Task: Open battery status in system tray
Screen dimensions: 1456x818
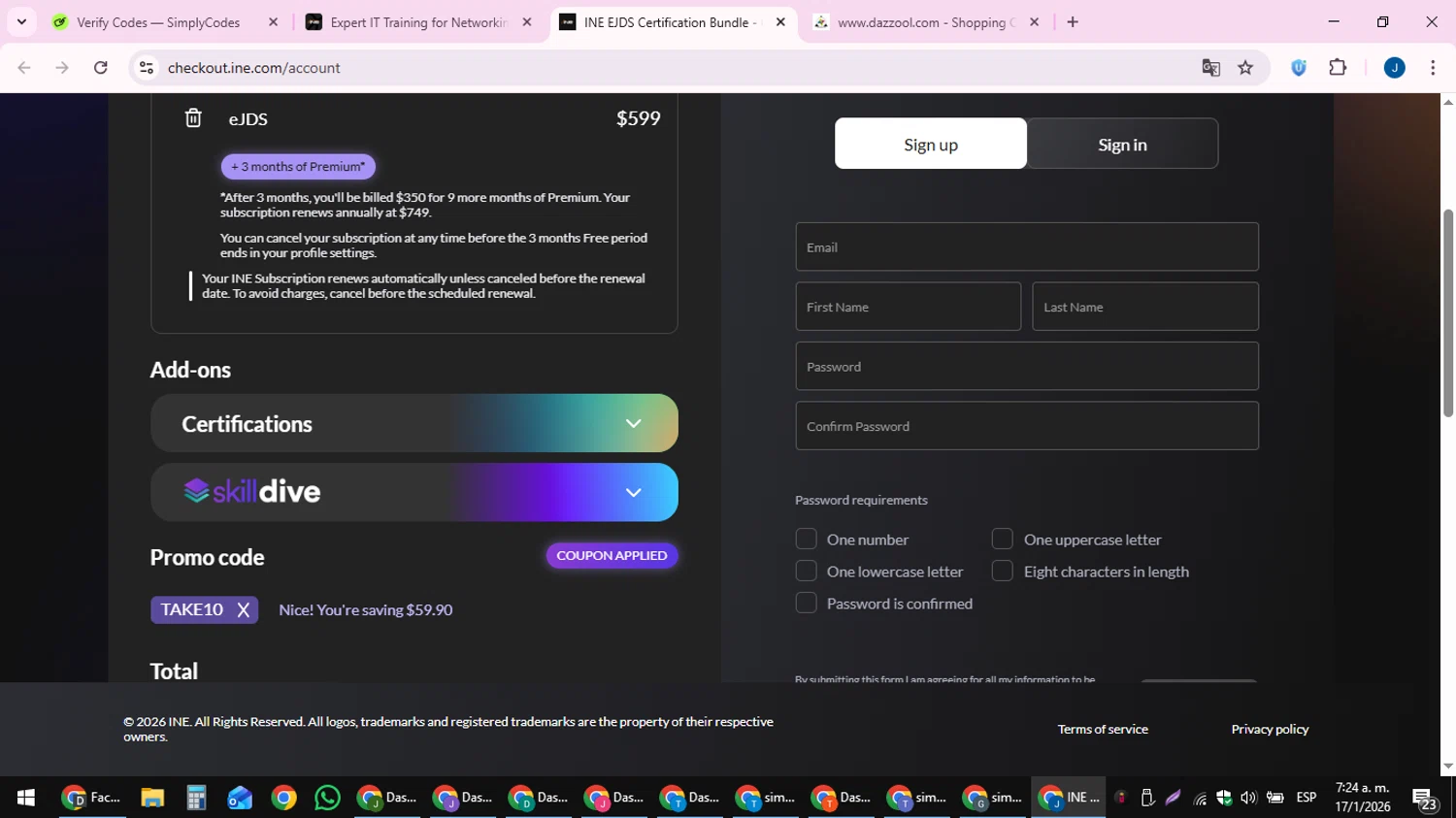Action: point(1275,798)
